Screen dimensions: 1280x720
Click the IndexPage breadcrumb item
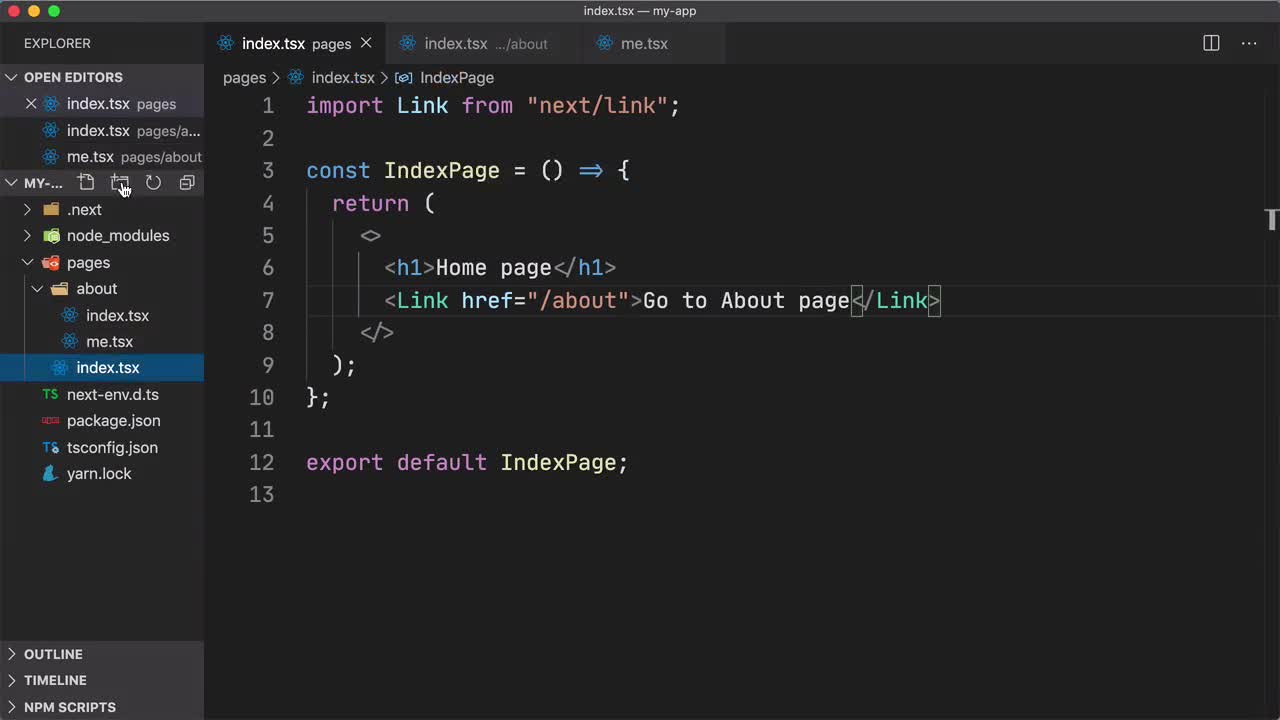coord(457,77)
